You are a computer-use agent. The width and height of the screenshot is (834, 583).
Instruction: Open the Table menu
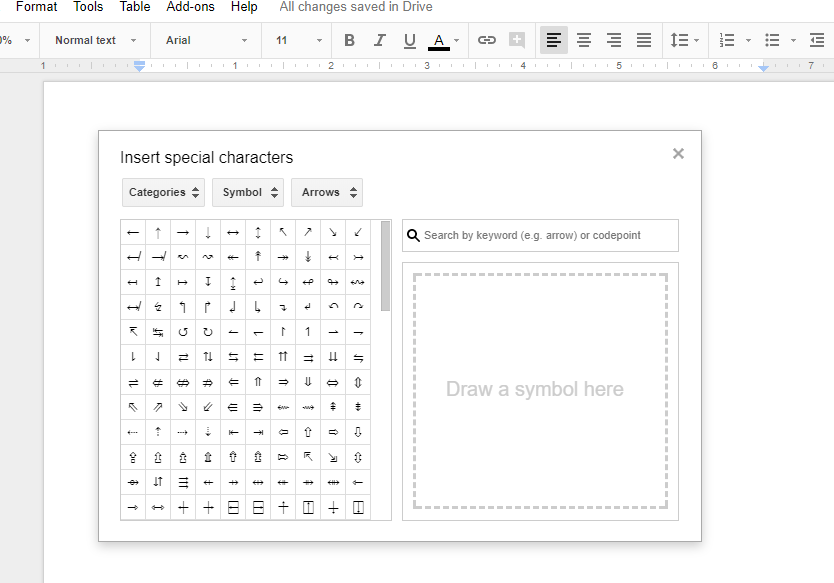click(135, 7)
